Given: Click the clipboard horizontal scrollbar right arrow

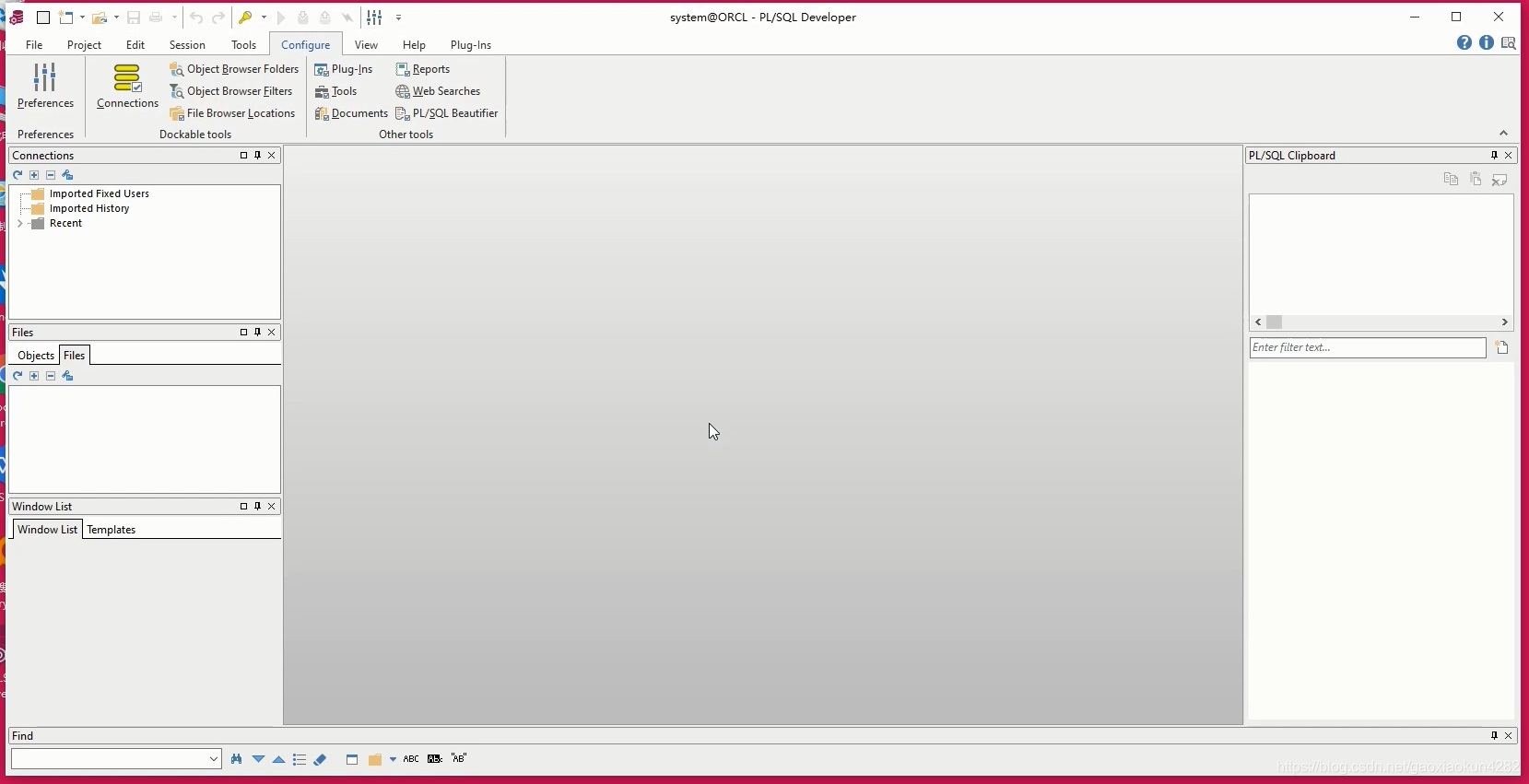Looking at the screenshot, I should click(1505, 322).
